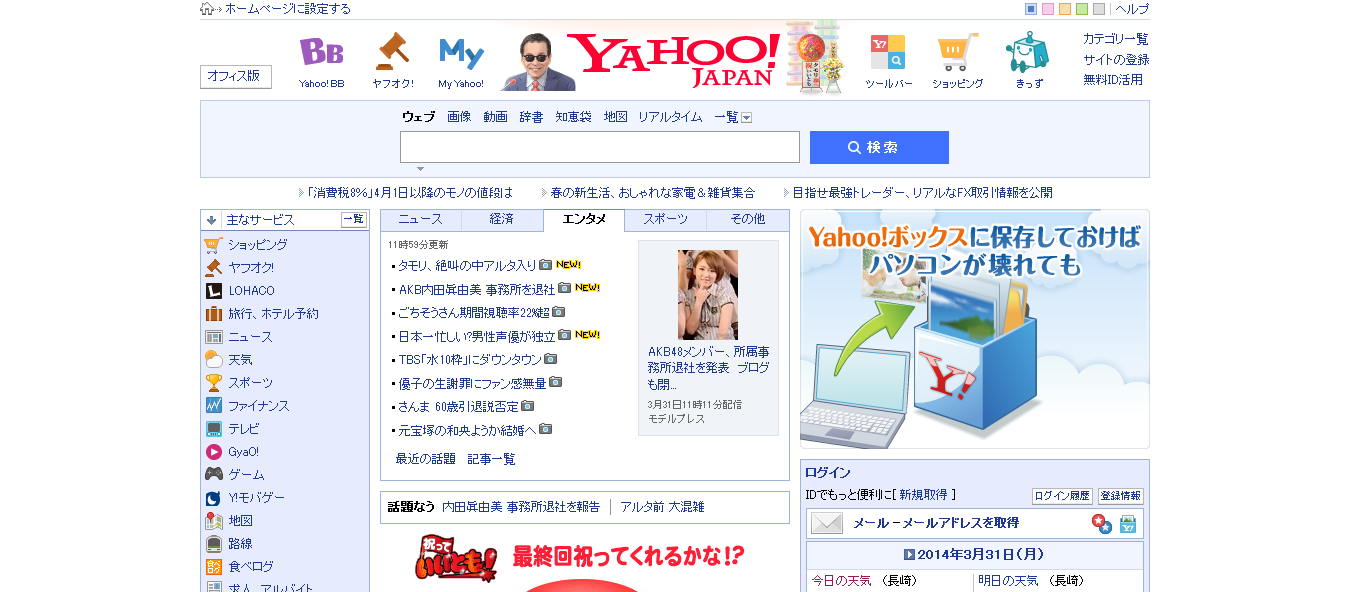Click inside the main search text field
This screenshot has height=592, width=1349.
(x=600, y=147)
